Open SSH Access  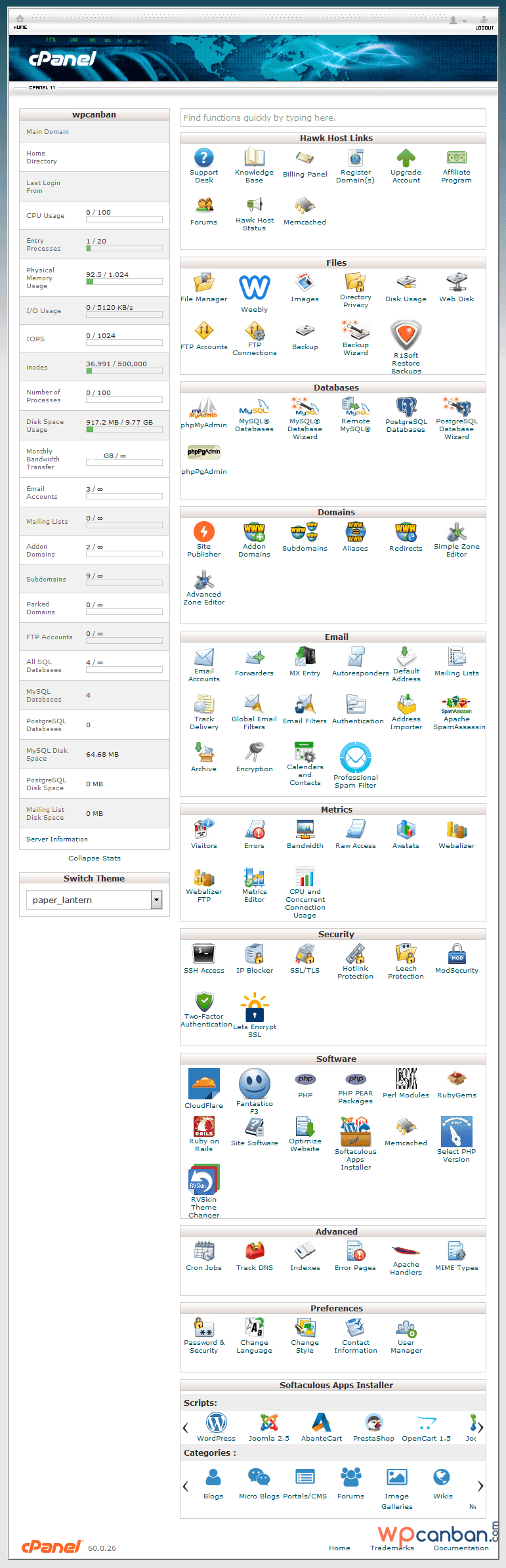click(x=204, y=953)
